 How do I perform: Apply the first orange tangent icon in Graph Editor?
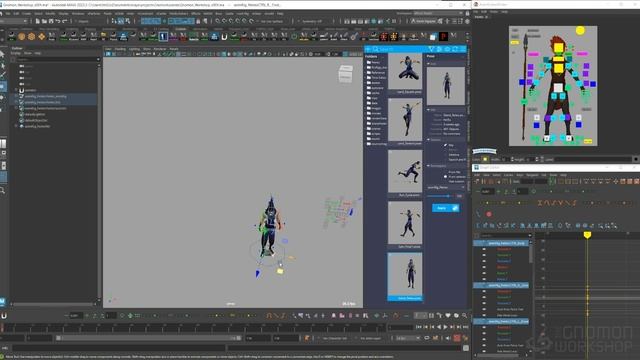[540, 202]
